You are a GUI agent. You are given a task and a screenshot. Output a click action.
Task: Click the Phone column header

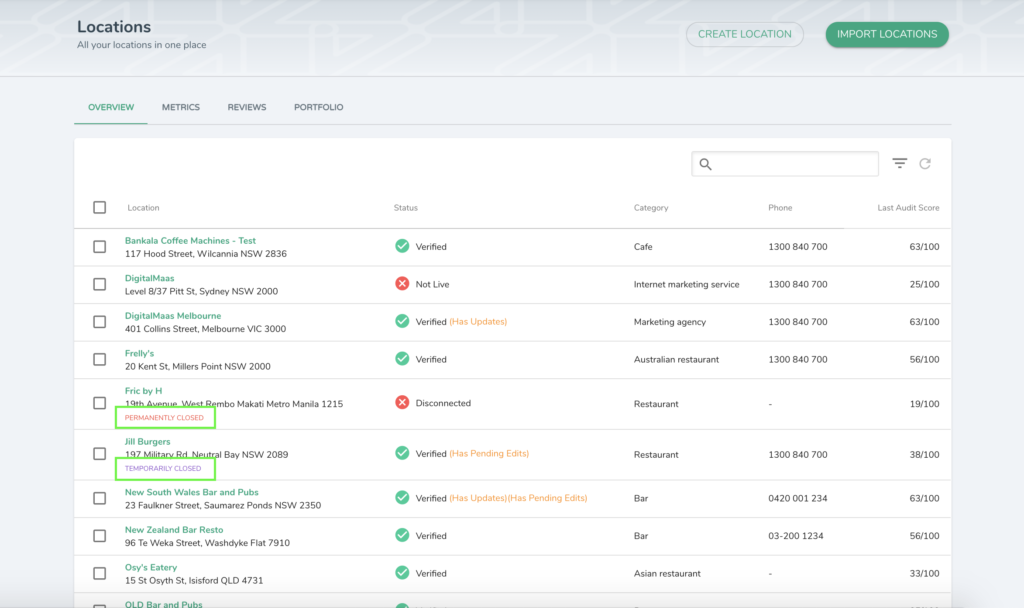coord(780,208)
